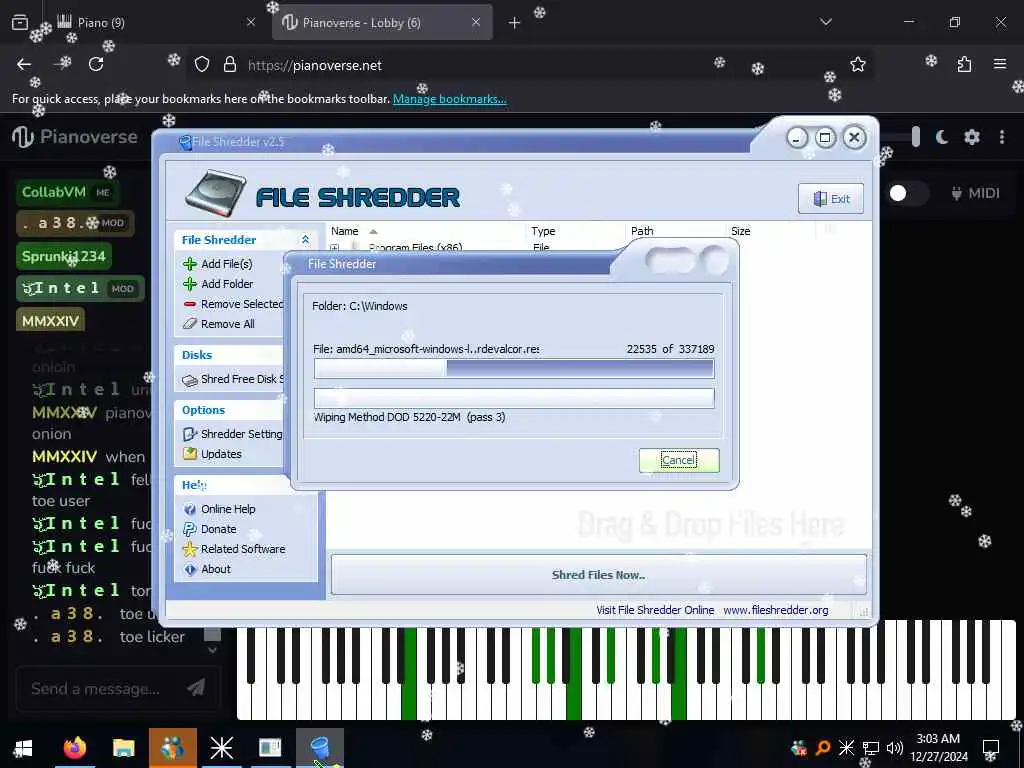Click the Pianoverse logo
1024x768 pixels.
[x=75, y=137]
